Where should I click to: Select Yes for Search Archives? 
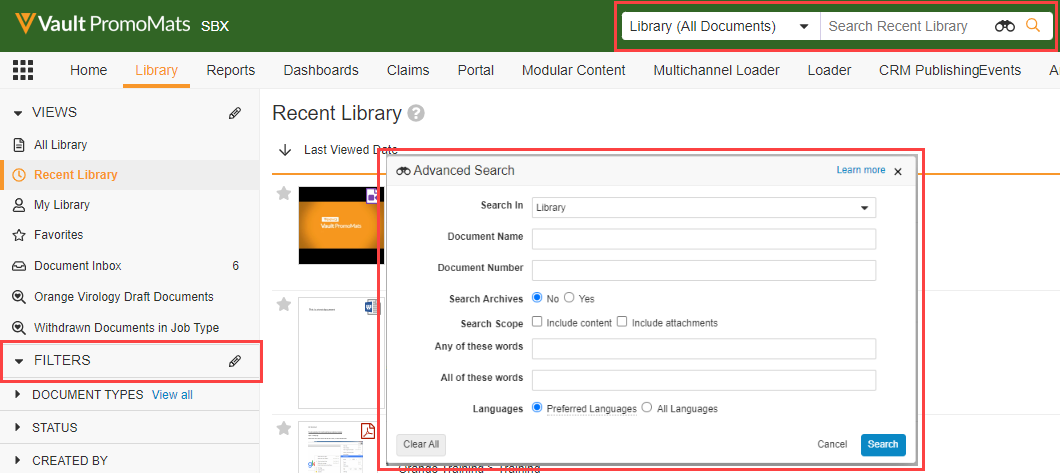[x=569, y=298]
